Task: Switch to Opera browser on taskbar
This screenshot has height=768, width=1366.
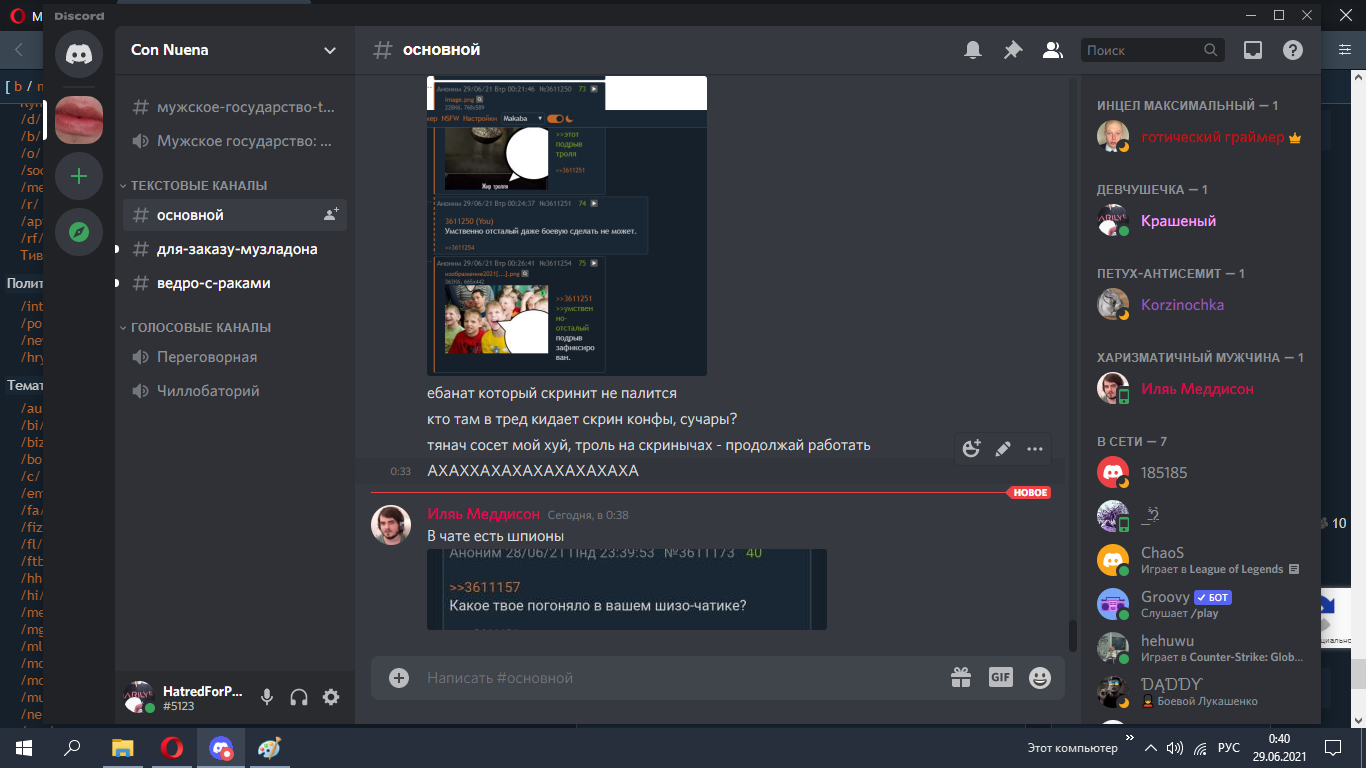Action: tap(172, 748)
